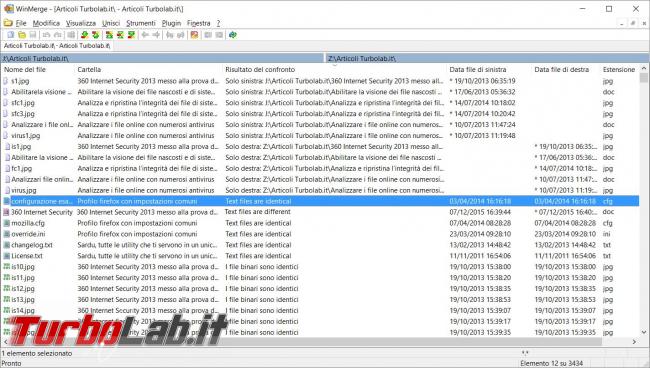
Task: Select the fc1.jpg file row
Action: pyautogui.click(x=319, y=168)
